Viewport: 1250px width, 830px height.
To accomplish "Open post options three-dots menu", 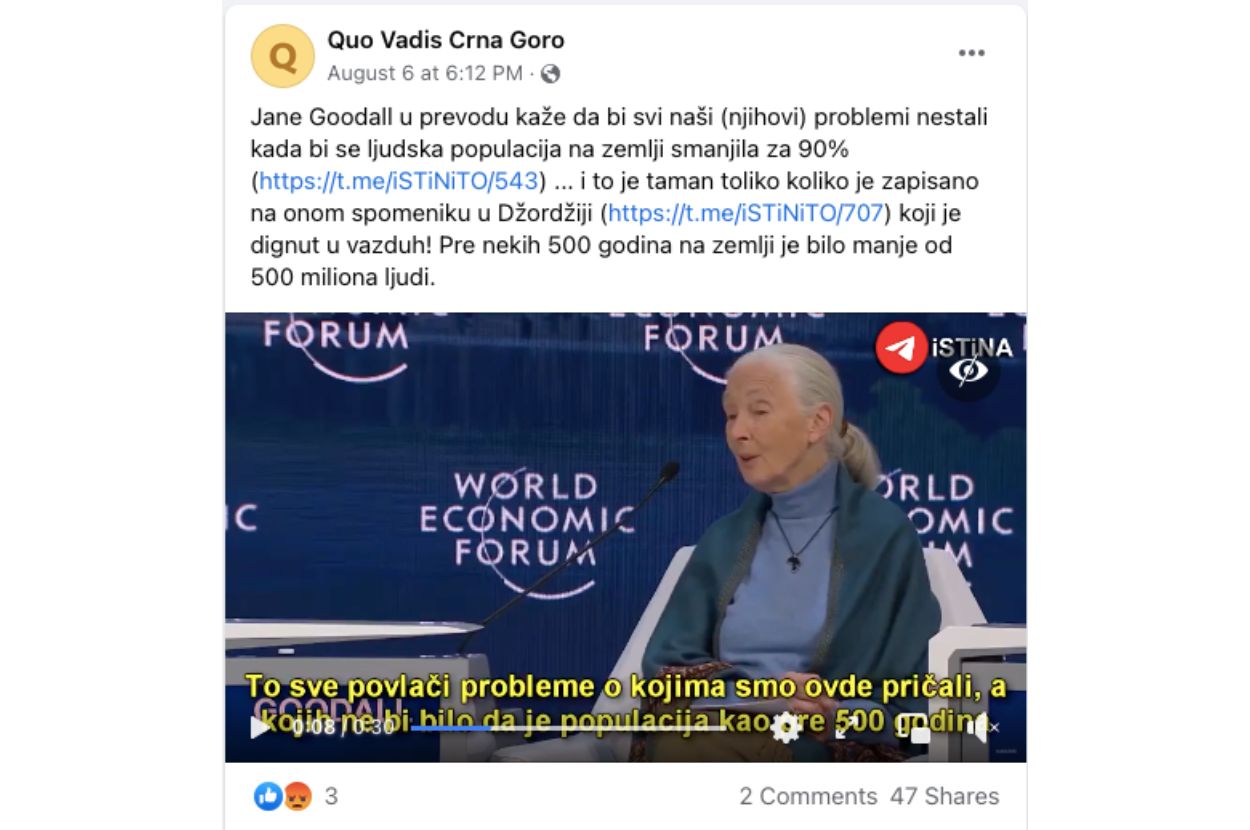I will click(972, 53).
